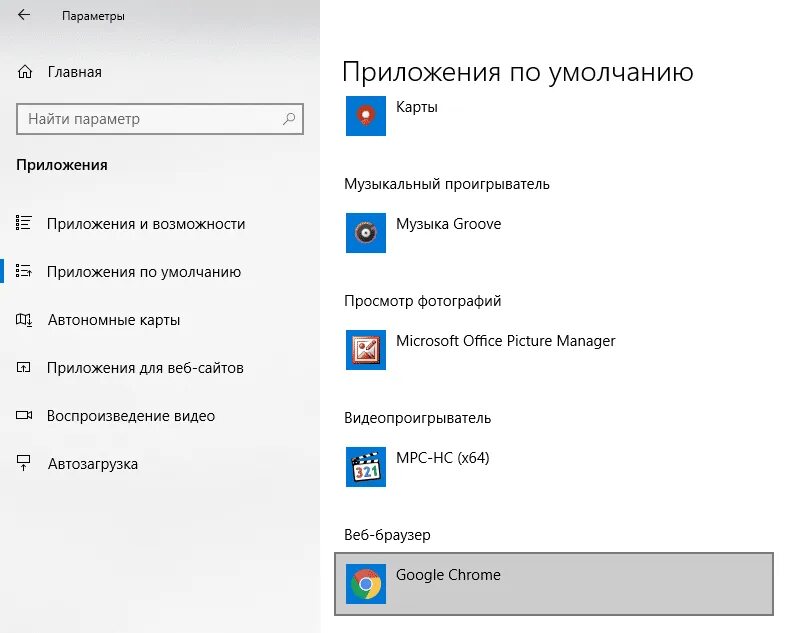Click the Автозагрузка startup icon
791x633 pixels.
point(24,463)
